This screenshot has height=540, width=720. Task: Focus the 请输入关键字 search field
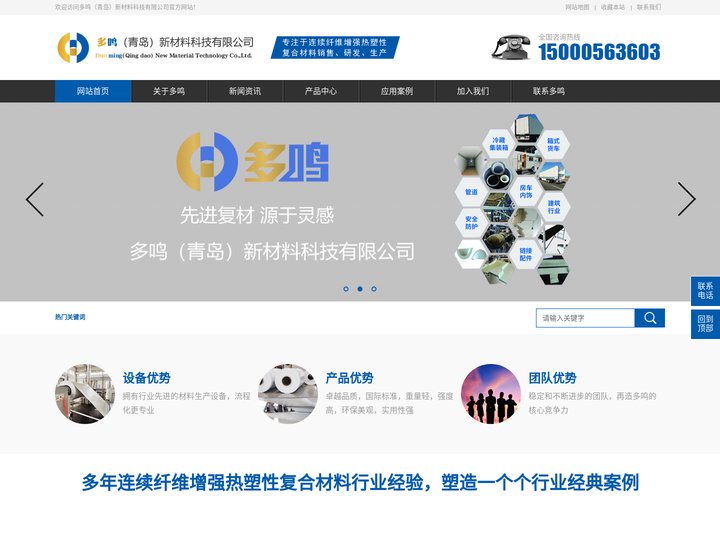585,318
